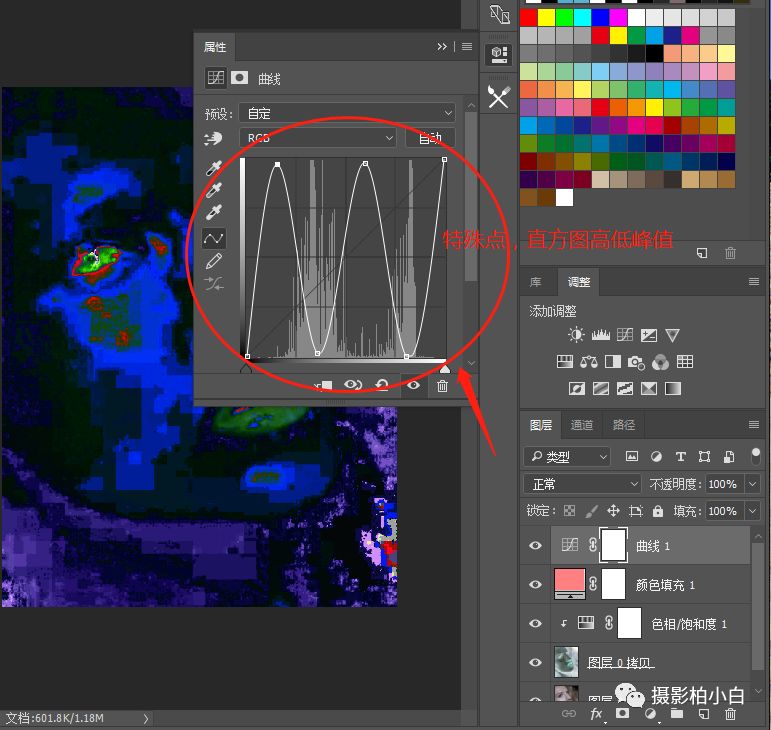Click the black point eyedropper

[213, 169]
